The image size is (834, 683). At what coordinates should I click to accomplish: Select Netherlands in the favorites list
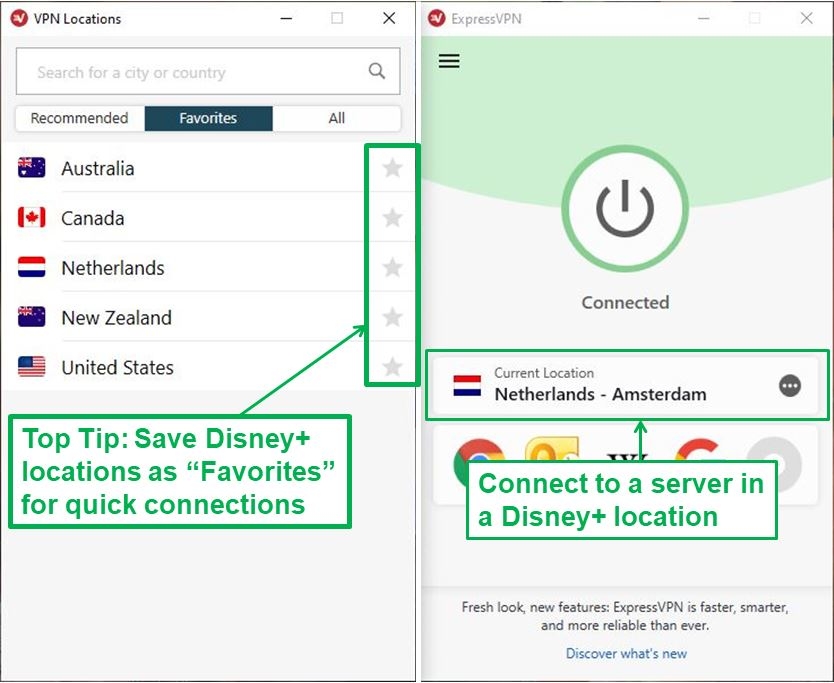208,268
